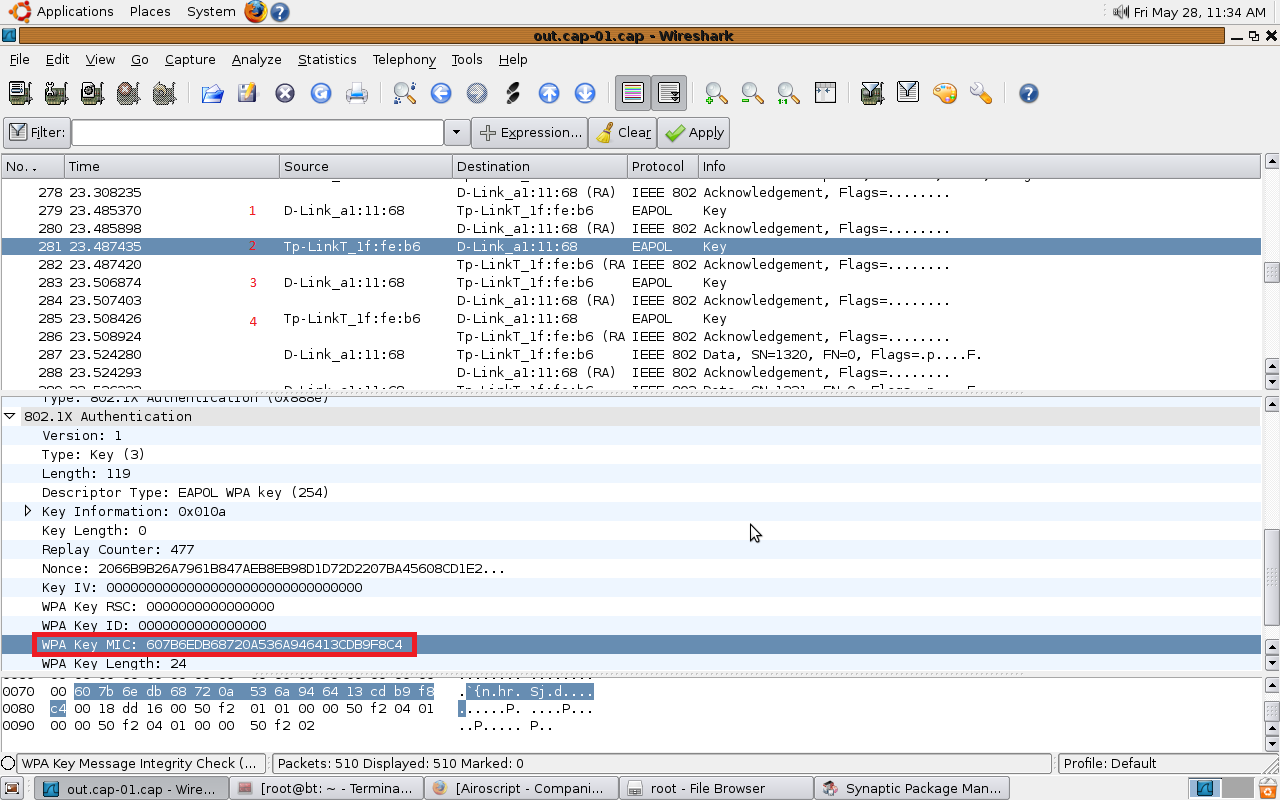
Task: Focus the display filter text field
Action: tap(257, 132)
